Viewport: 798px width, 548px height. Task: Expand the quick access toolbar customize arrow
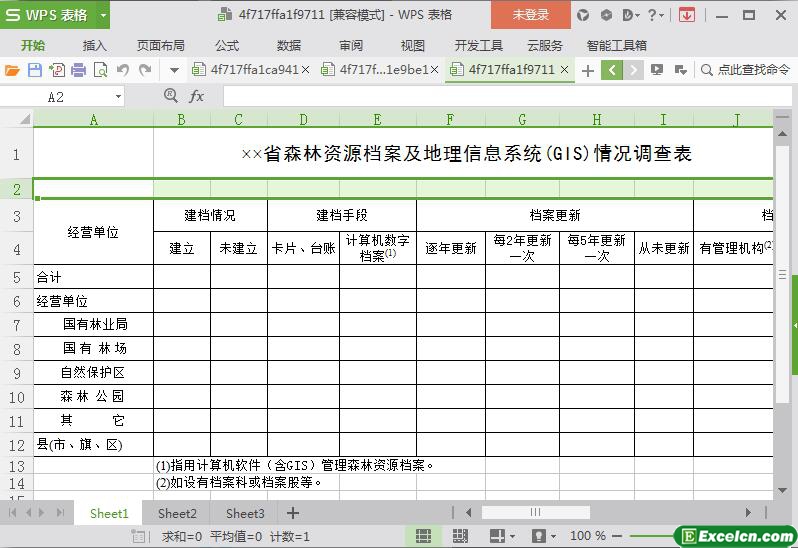click(174, 70)
